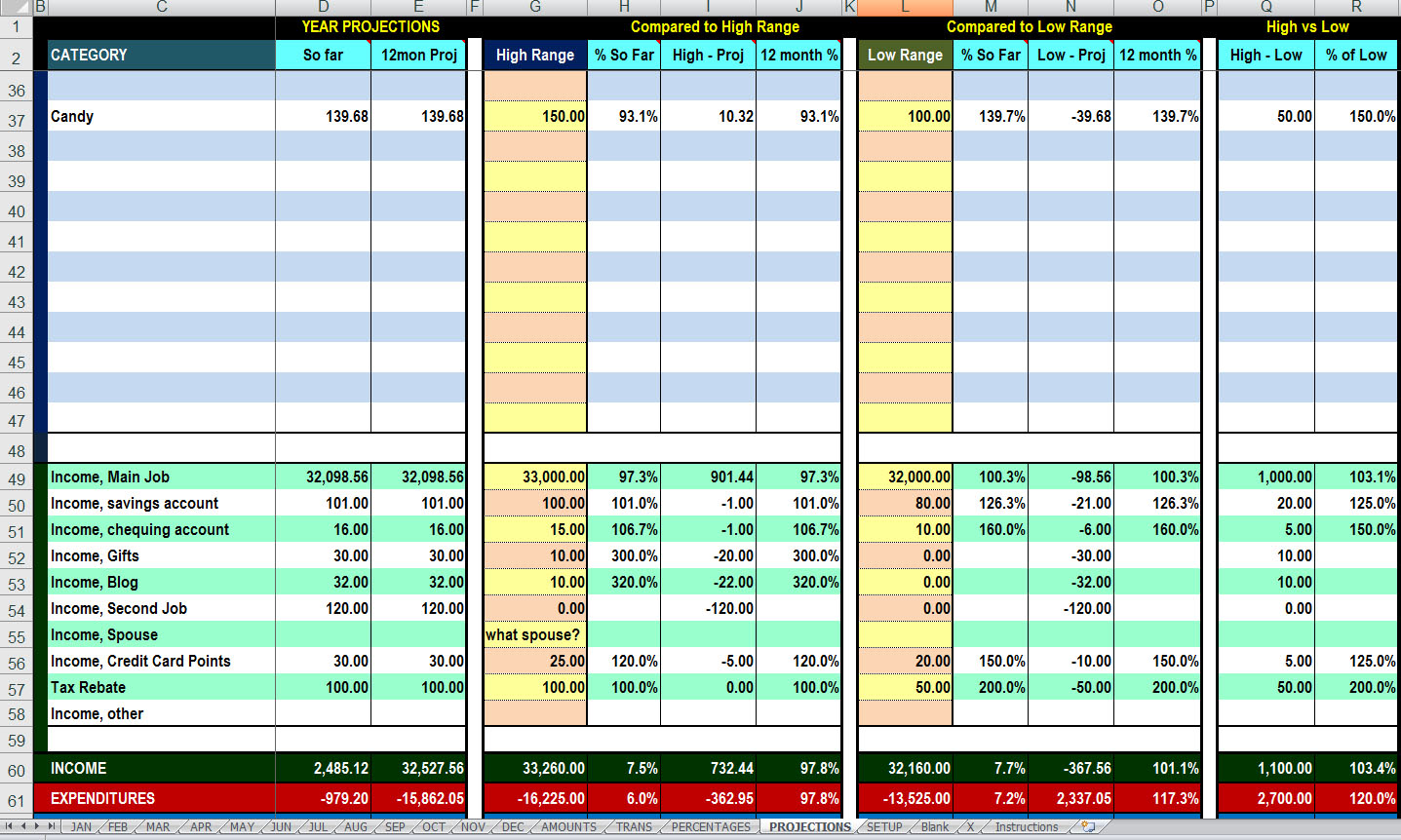Image resolution: width=1401 pixels, height=840 pixels.
Task: Select the 'what spouse?' cell
Action: pyautogui.click(x=535, y=635)
